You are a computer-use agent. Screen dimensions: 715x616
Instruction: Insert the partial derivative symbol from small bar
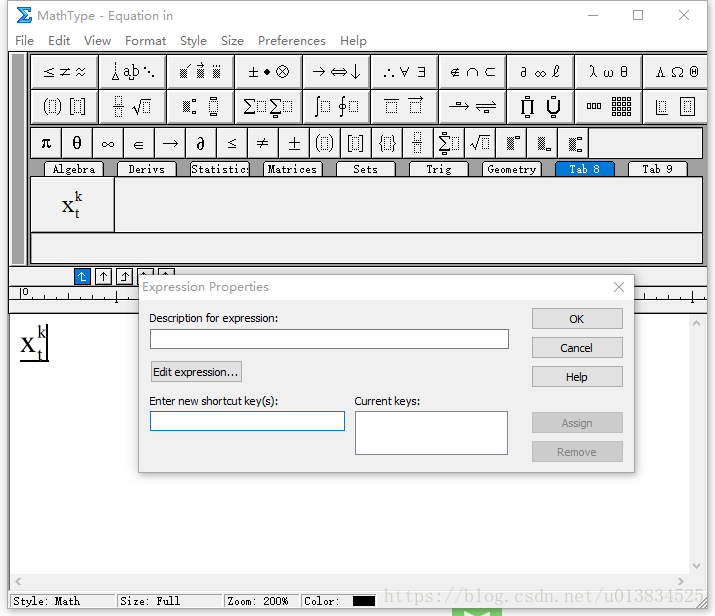pos(201,144)
